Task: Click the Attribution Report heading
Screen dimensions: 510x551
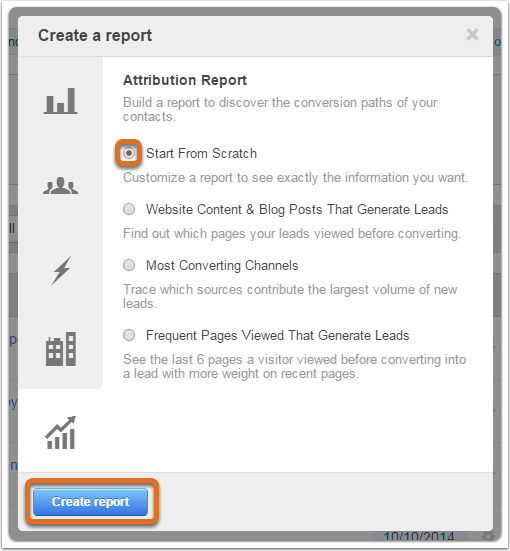Action: point(185,80)
